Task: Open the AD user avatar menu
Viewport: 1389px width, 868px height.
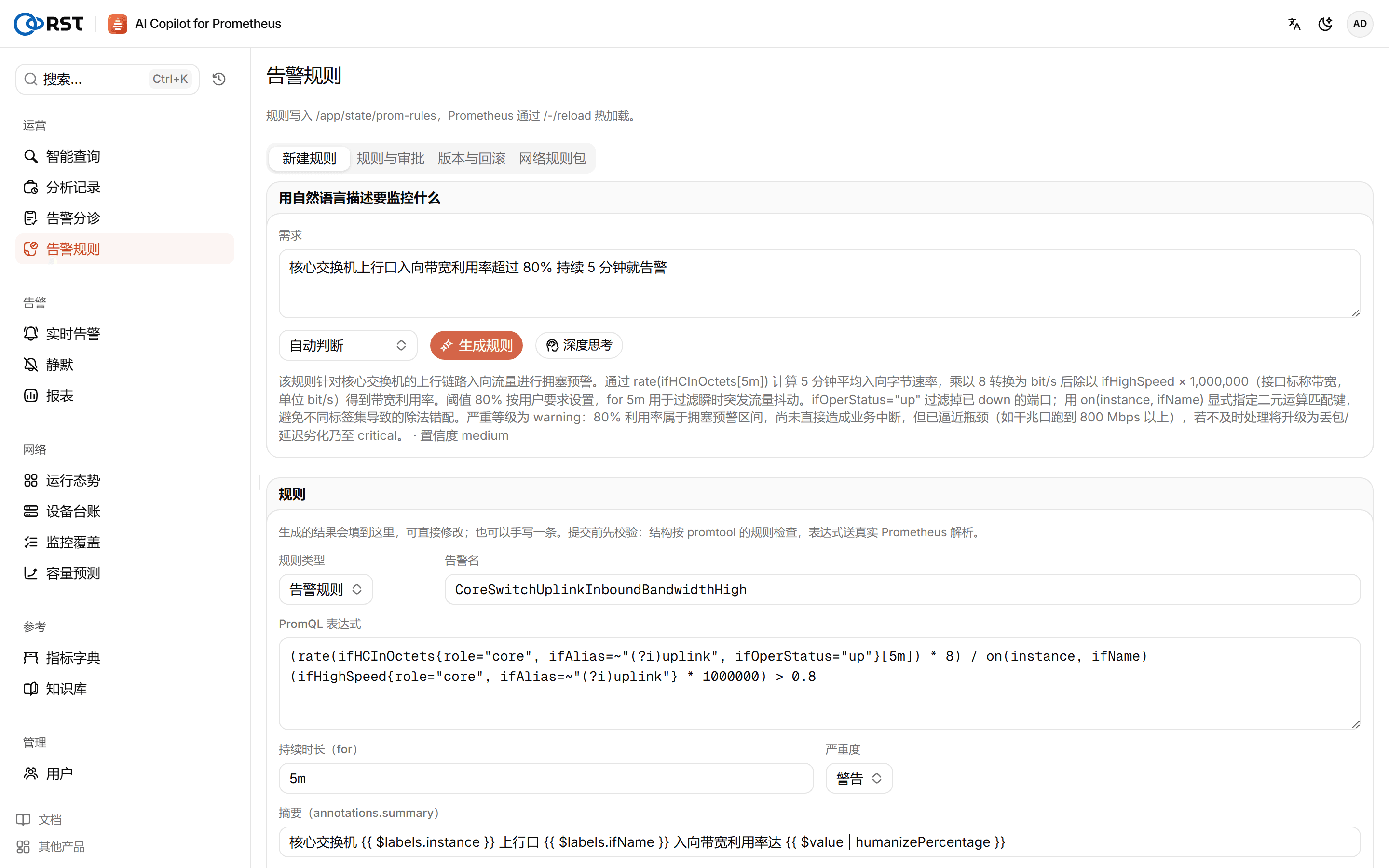Action: tap(1360, 24)
